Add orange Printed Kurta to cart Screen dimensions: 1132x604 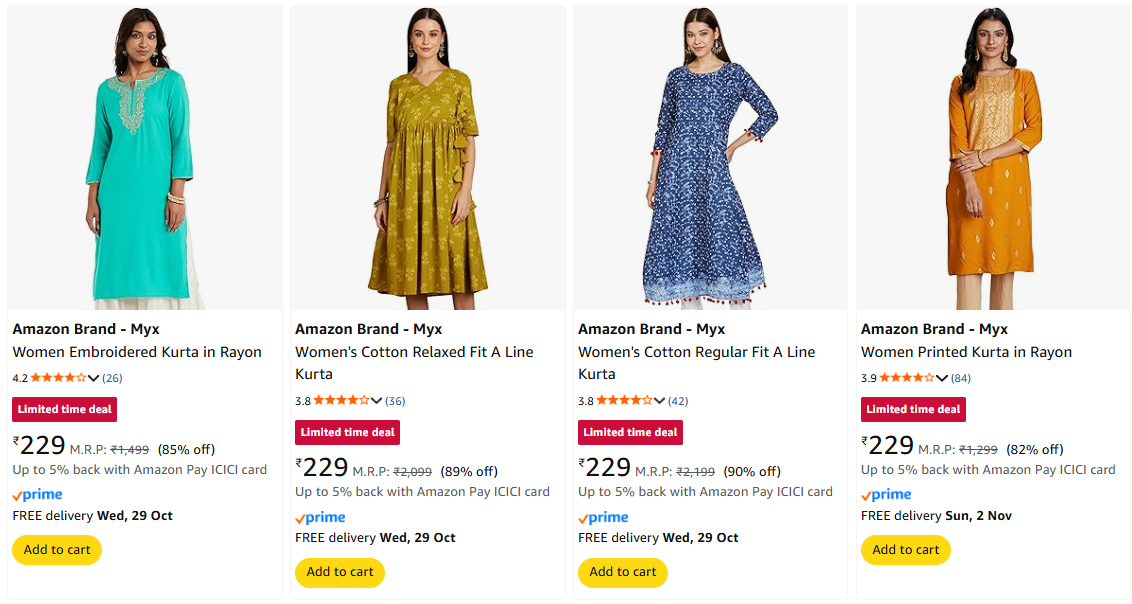[x=906, y=550]
